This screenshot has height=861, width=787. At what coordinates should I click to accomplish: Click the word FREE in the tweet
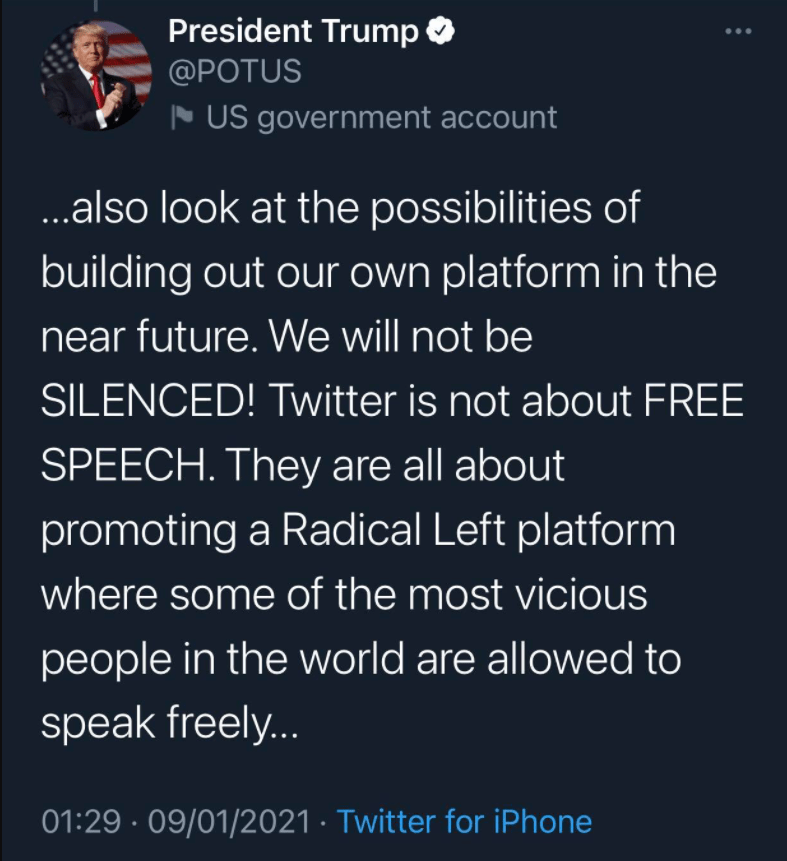click(693, 400)
